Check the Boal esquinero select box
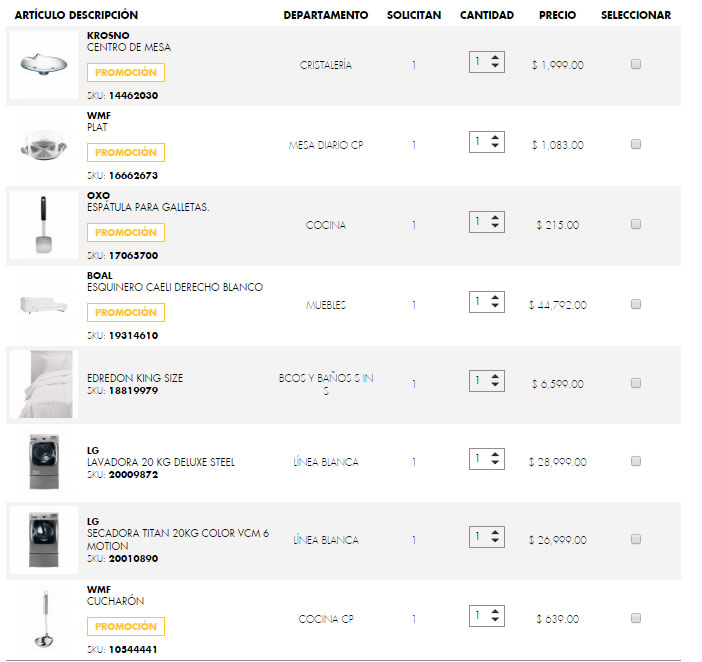The width and height of the screenshot is (702, 662). [x=636, y=304]
